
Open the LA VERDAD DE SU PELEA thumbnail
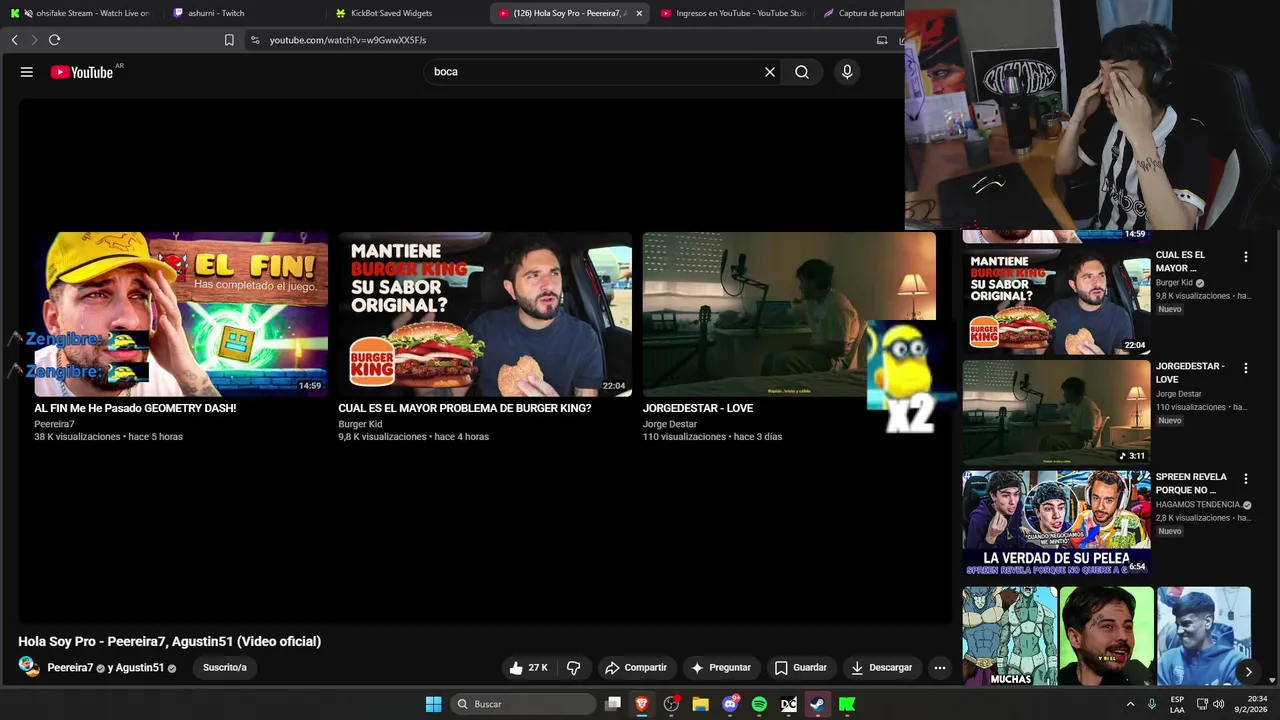click(1056, 523)
